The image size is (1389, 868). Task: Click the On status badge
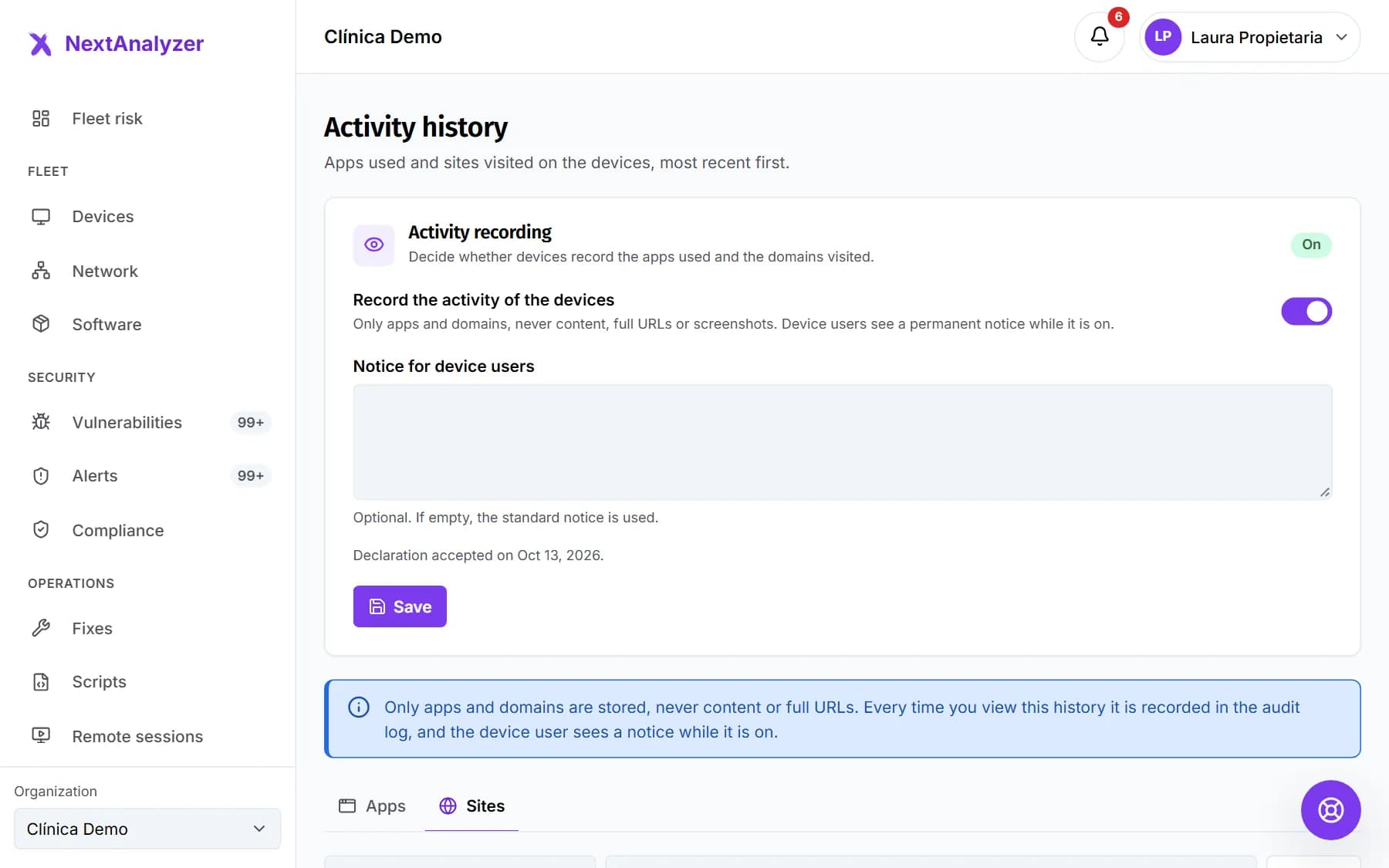click(x=1311, y=245)
